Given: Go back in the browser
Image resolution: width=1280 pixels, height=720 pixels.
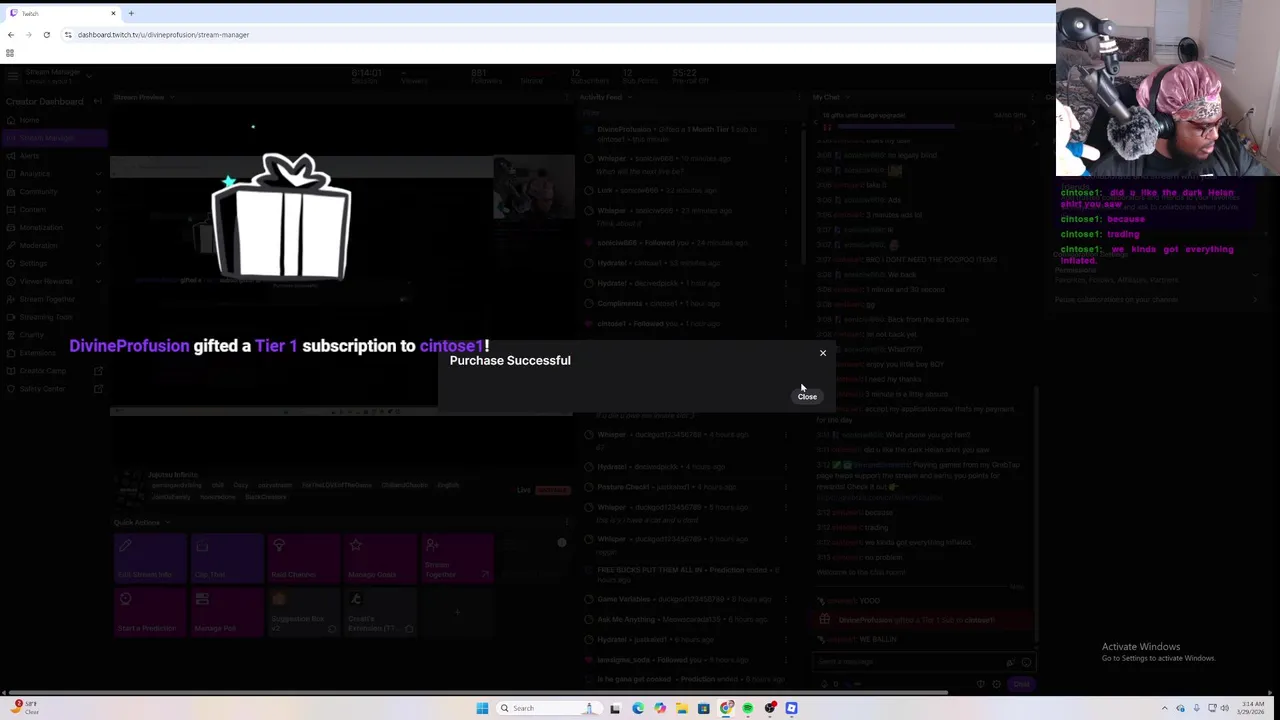Looking at the screenshot, I should pos(11,35).
